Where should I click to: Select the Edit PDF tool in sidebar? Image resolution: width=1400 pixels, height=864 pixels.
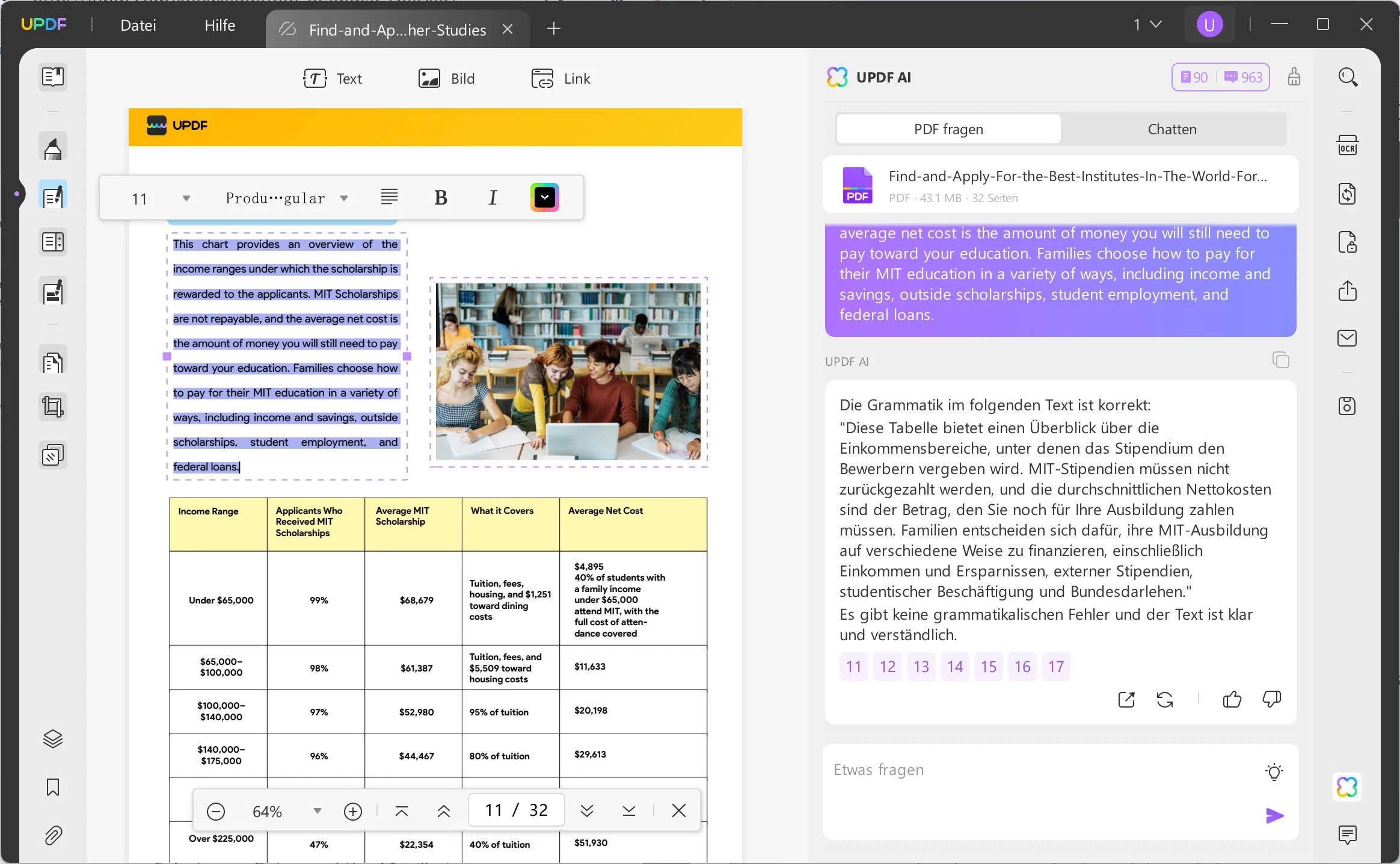pos(53,195)
